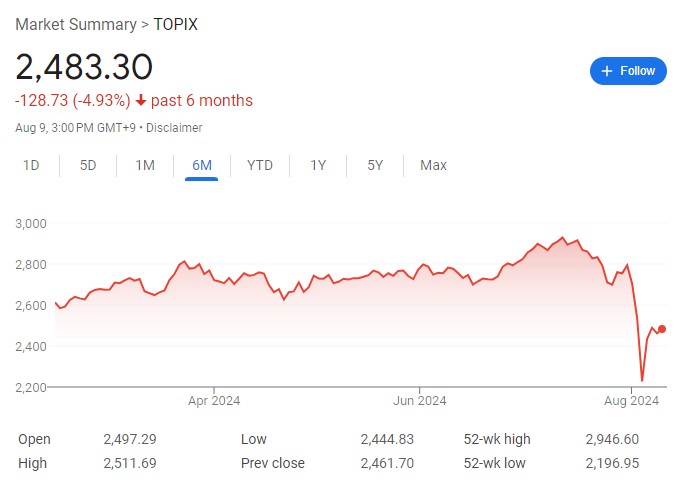Click the TOPIX title text
This screenshot has width=683, height=485.
[175, 25]
